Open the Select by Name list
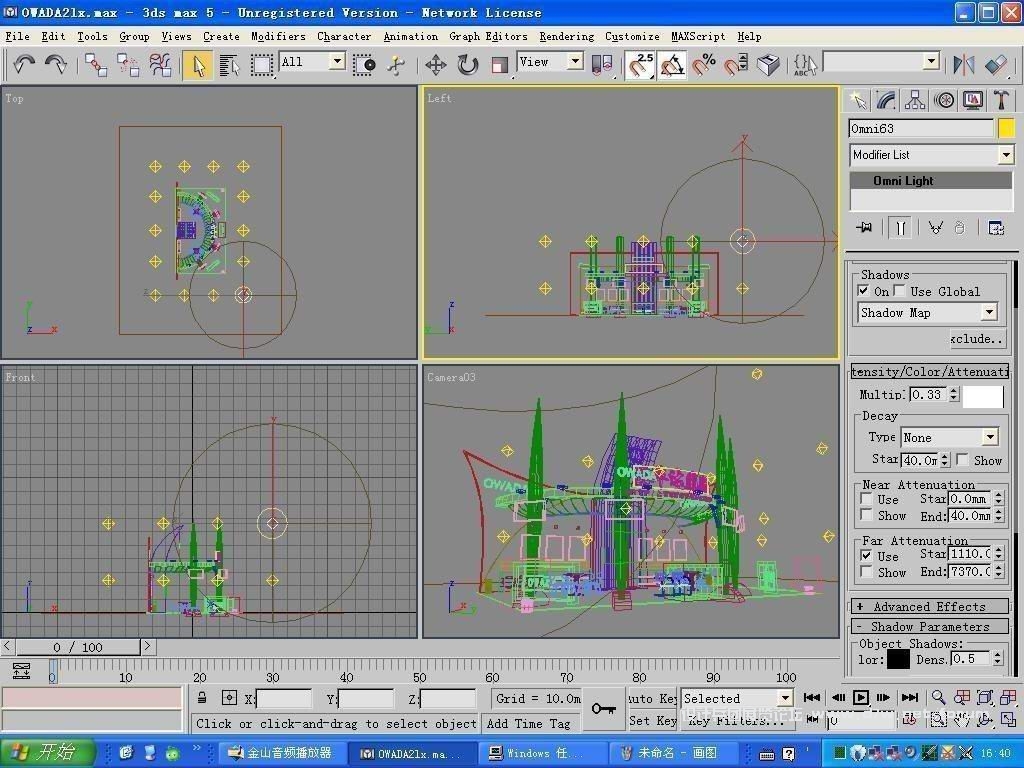Viewport: 1024px width, 768px height. [x=229, y=65]
